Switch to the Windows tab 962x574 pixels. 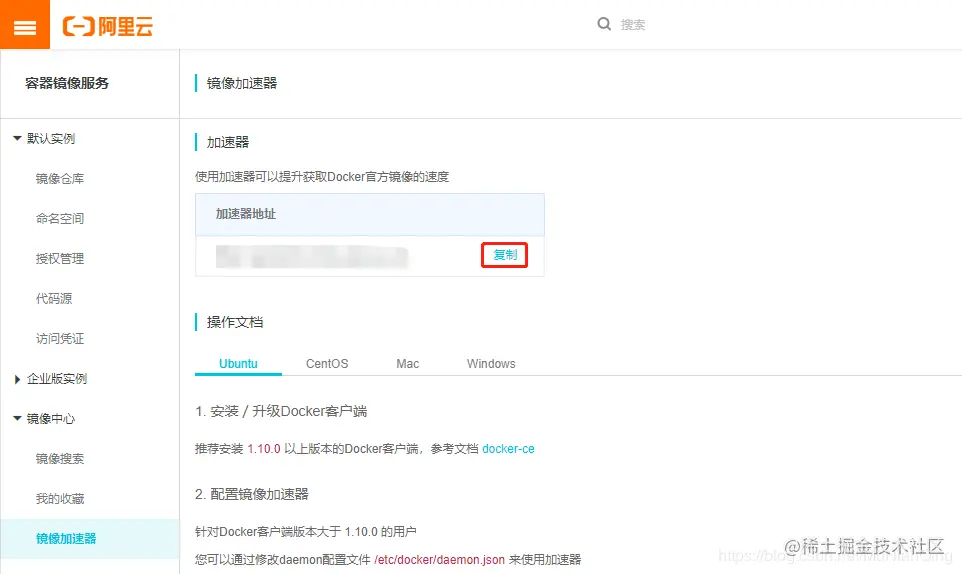click(x=491, y=364)
